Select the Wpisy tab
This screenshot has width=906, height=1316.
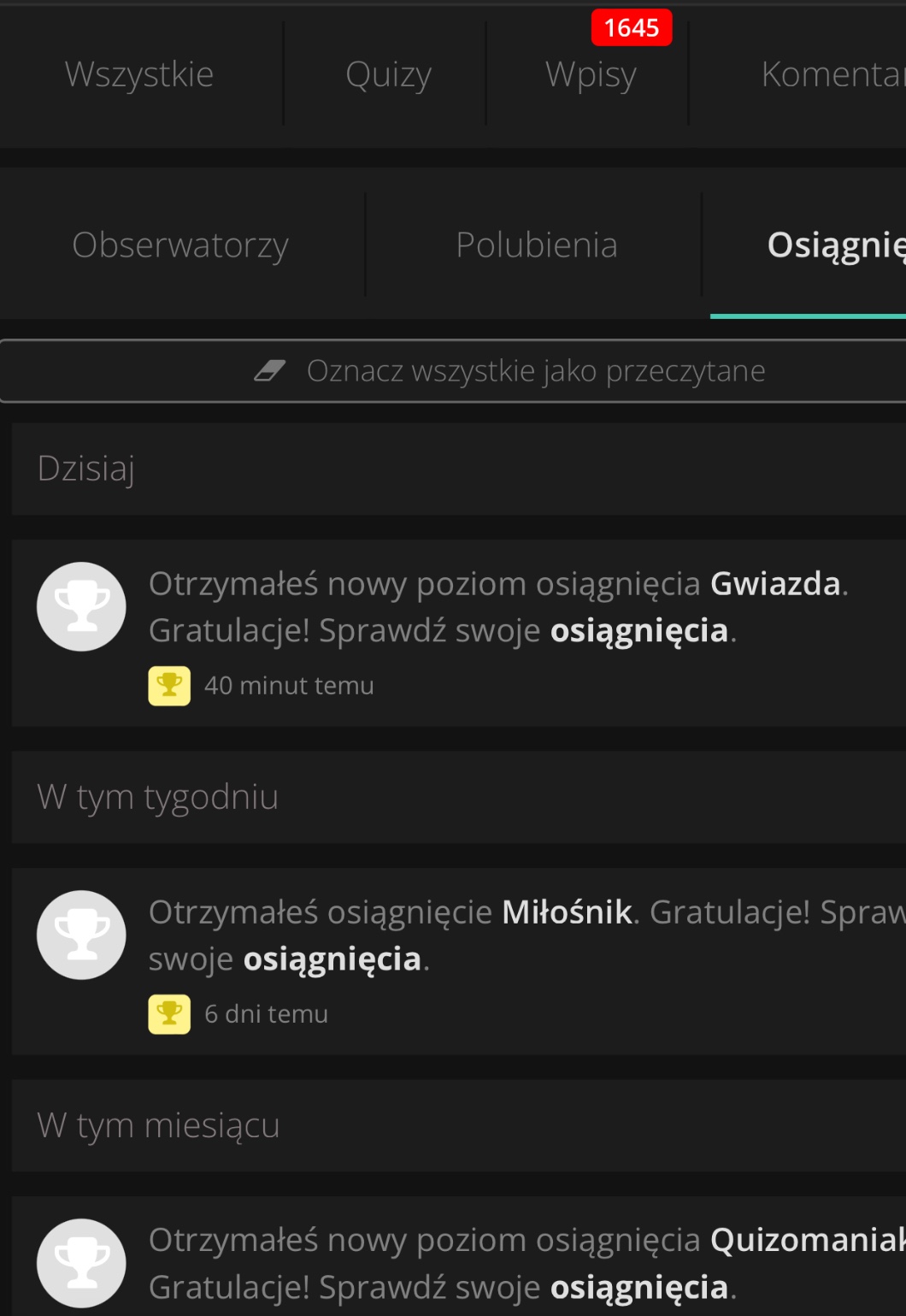pos(591,74)
